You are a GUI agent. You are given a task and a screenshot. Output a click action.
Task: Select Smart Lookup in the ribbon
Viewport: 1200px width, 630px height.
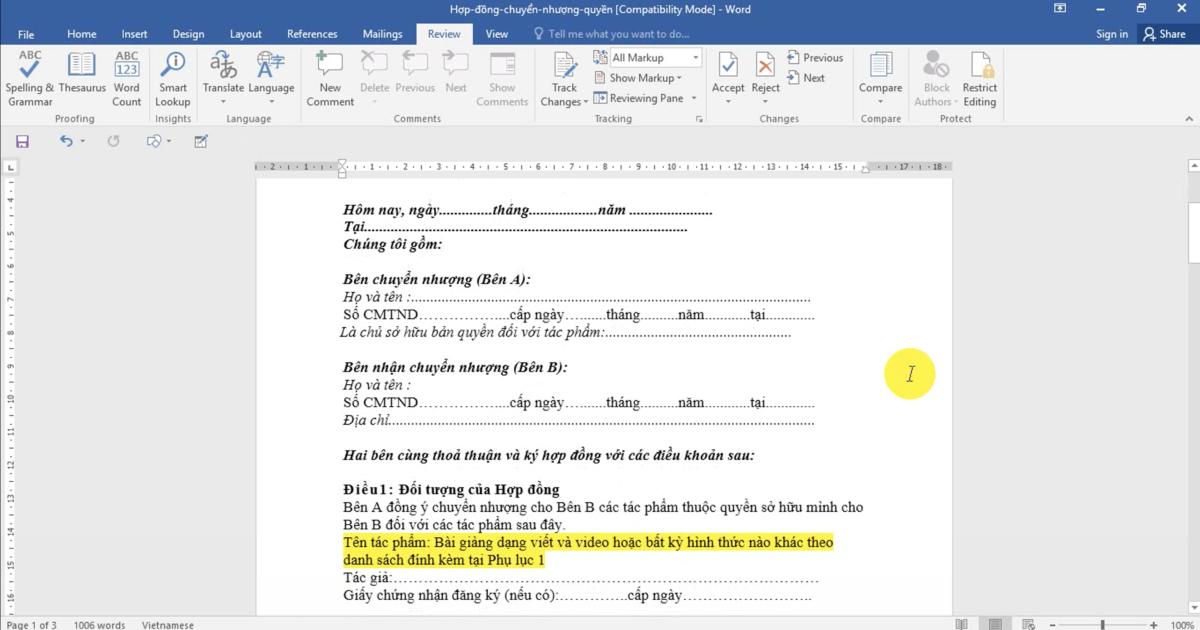coord(172,77)
